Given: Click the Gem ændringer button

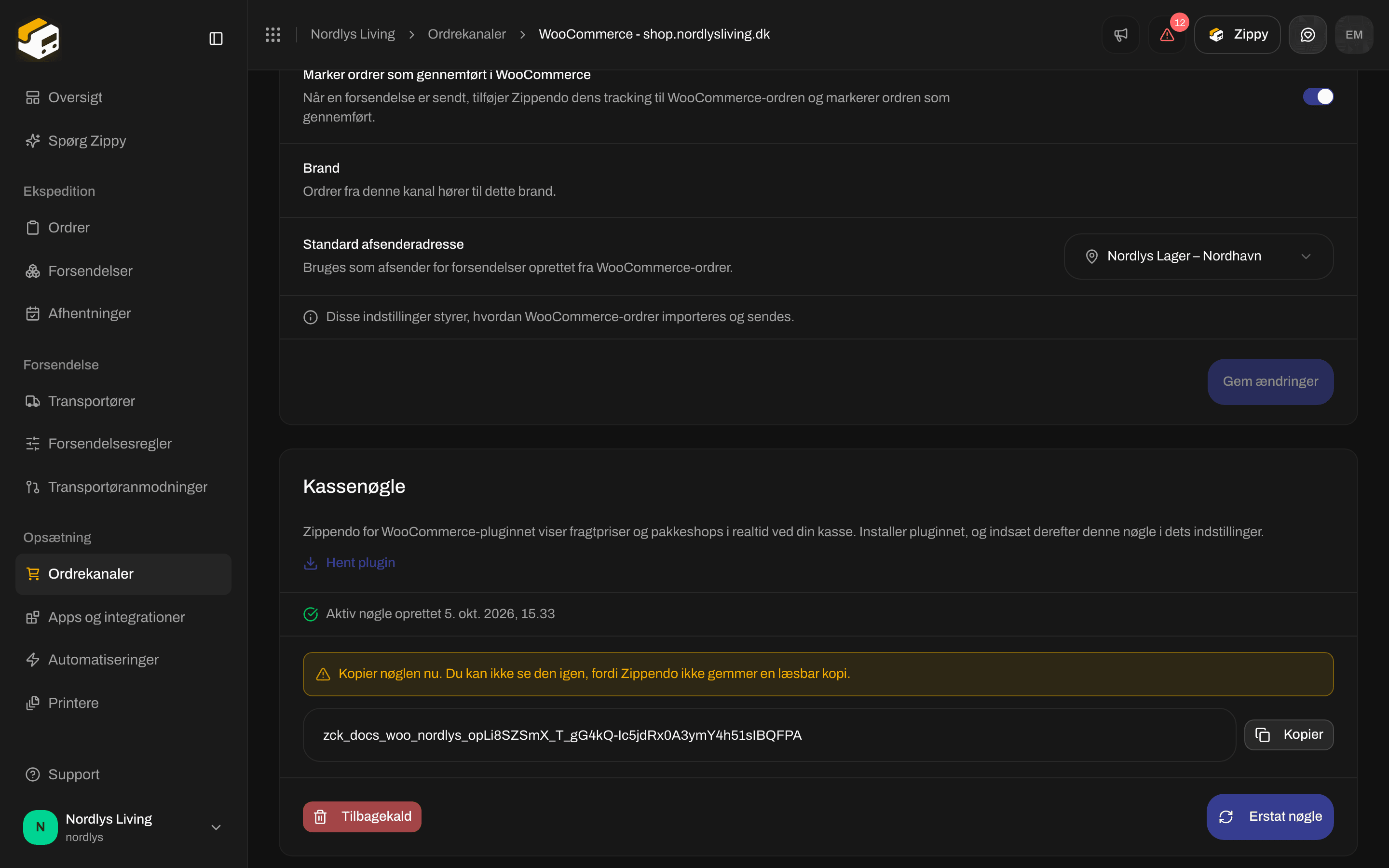Looking at the screenshot, I should coord(1270,382).
